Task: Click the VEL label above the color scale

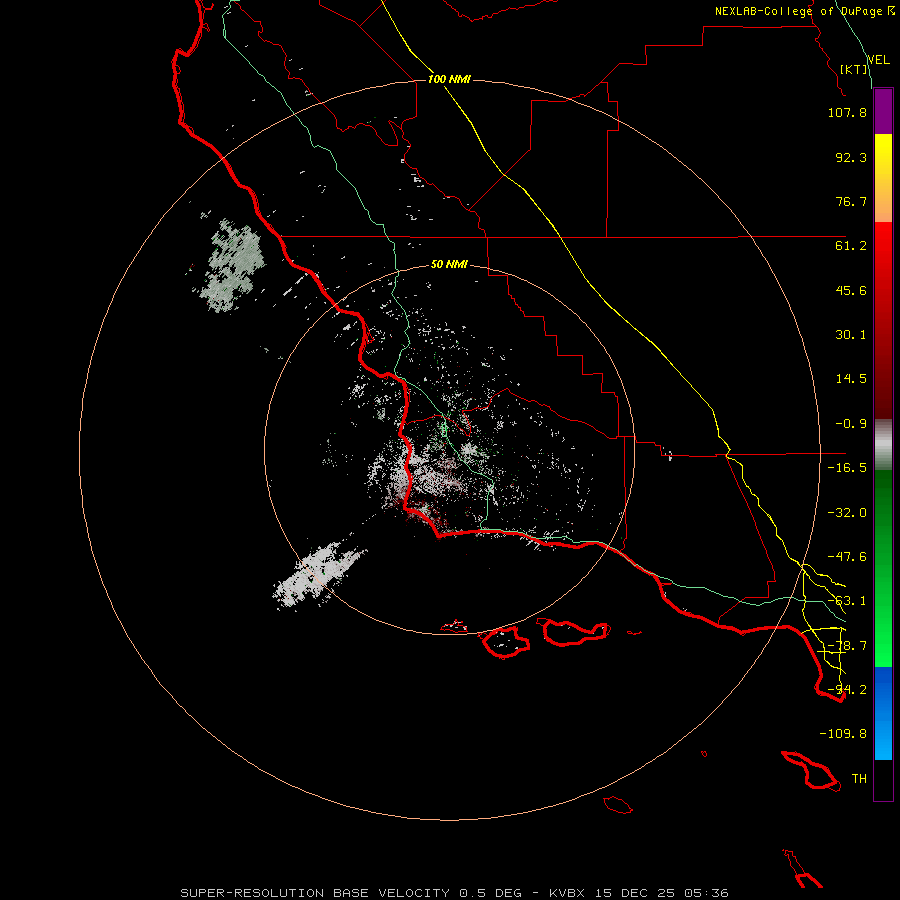Action: click(878, 59)
